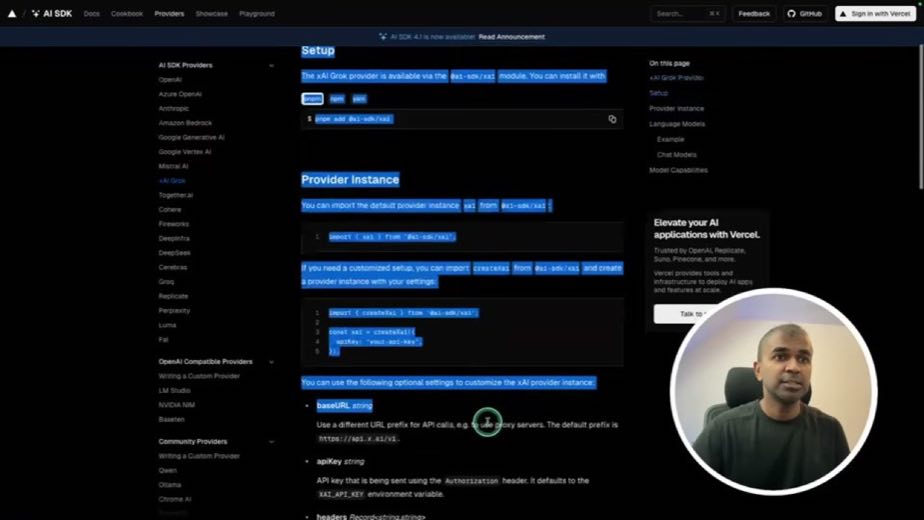This screenshot has width=924, height=520.
Task: Jump to xAI Grok Provider outline link
Action: [676, 78]
